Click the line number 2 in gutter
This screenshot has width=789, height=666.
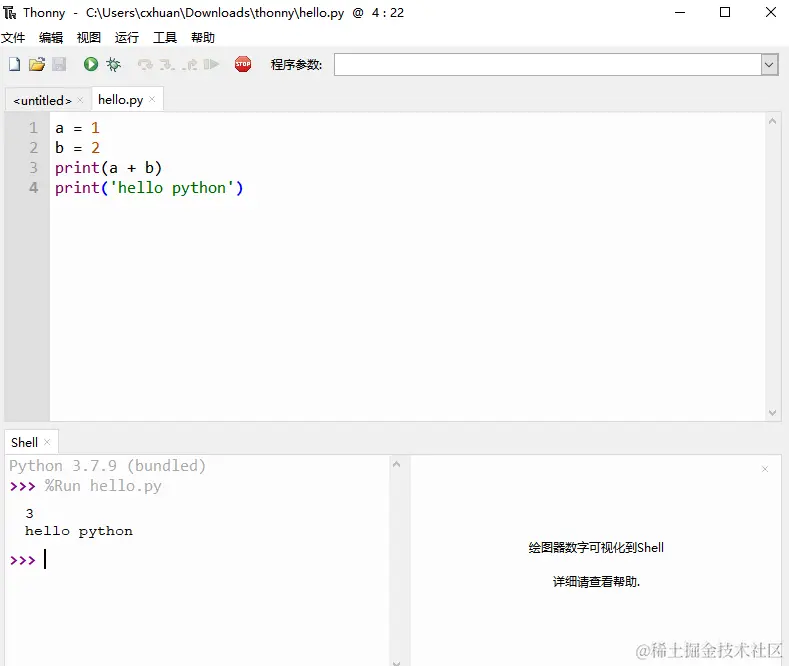[x=33, y=148]
